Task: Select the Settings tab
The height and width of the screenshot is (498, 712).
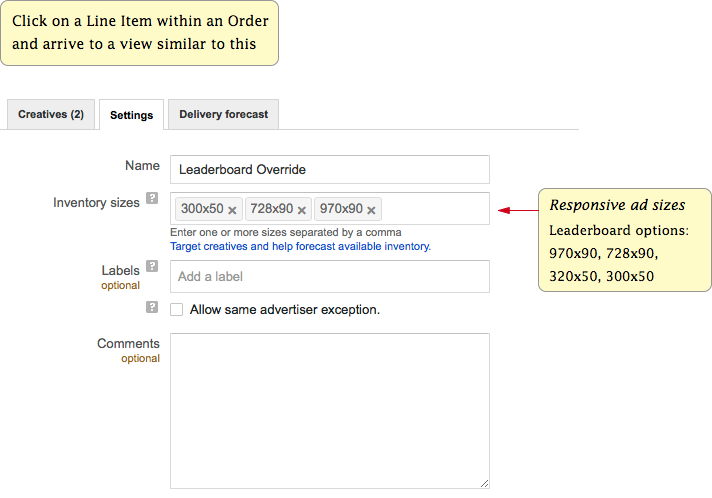Action: pos(132,115)
